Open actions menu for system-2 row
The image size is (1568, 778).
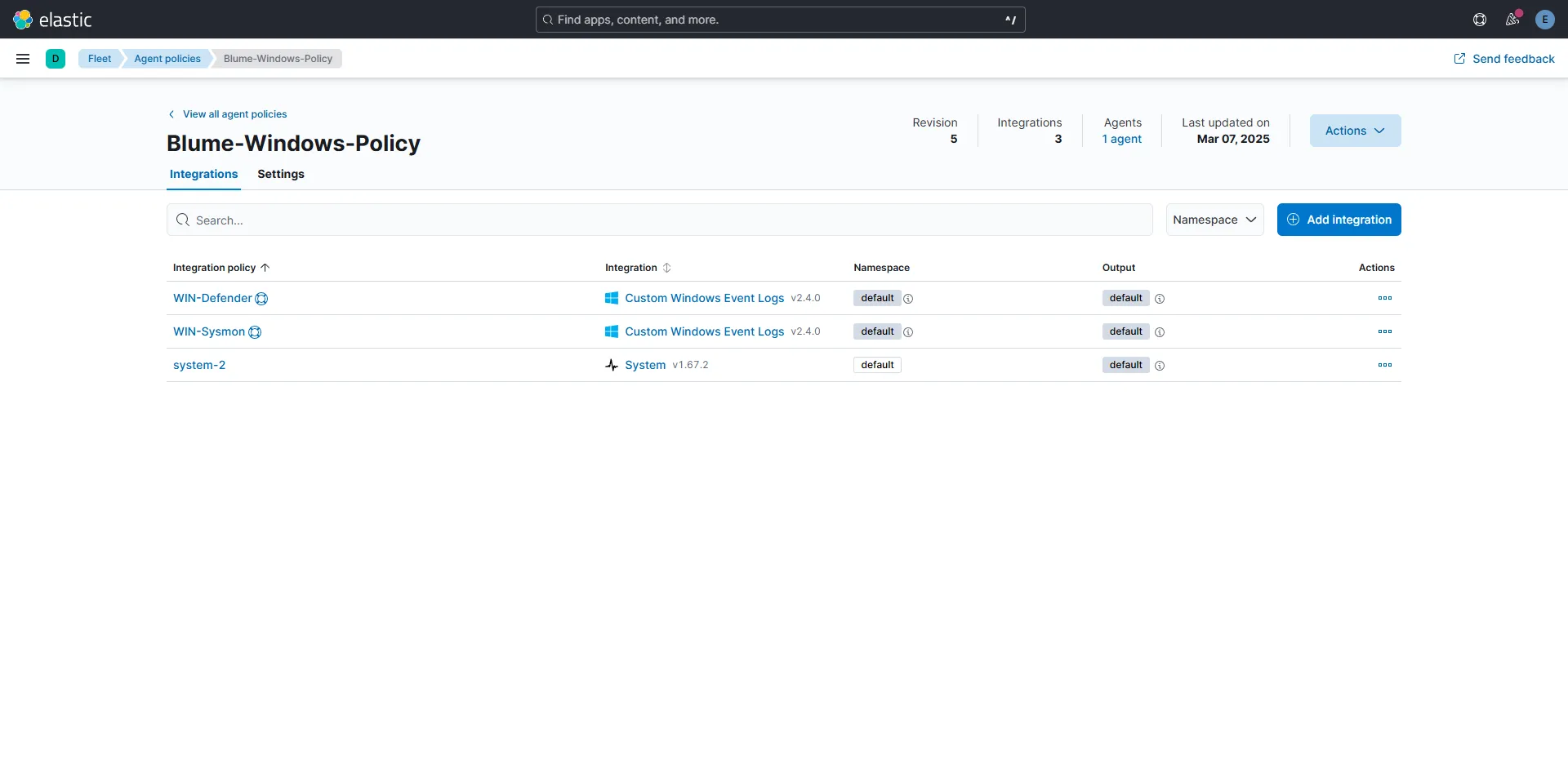[1384, 365]
